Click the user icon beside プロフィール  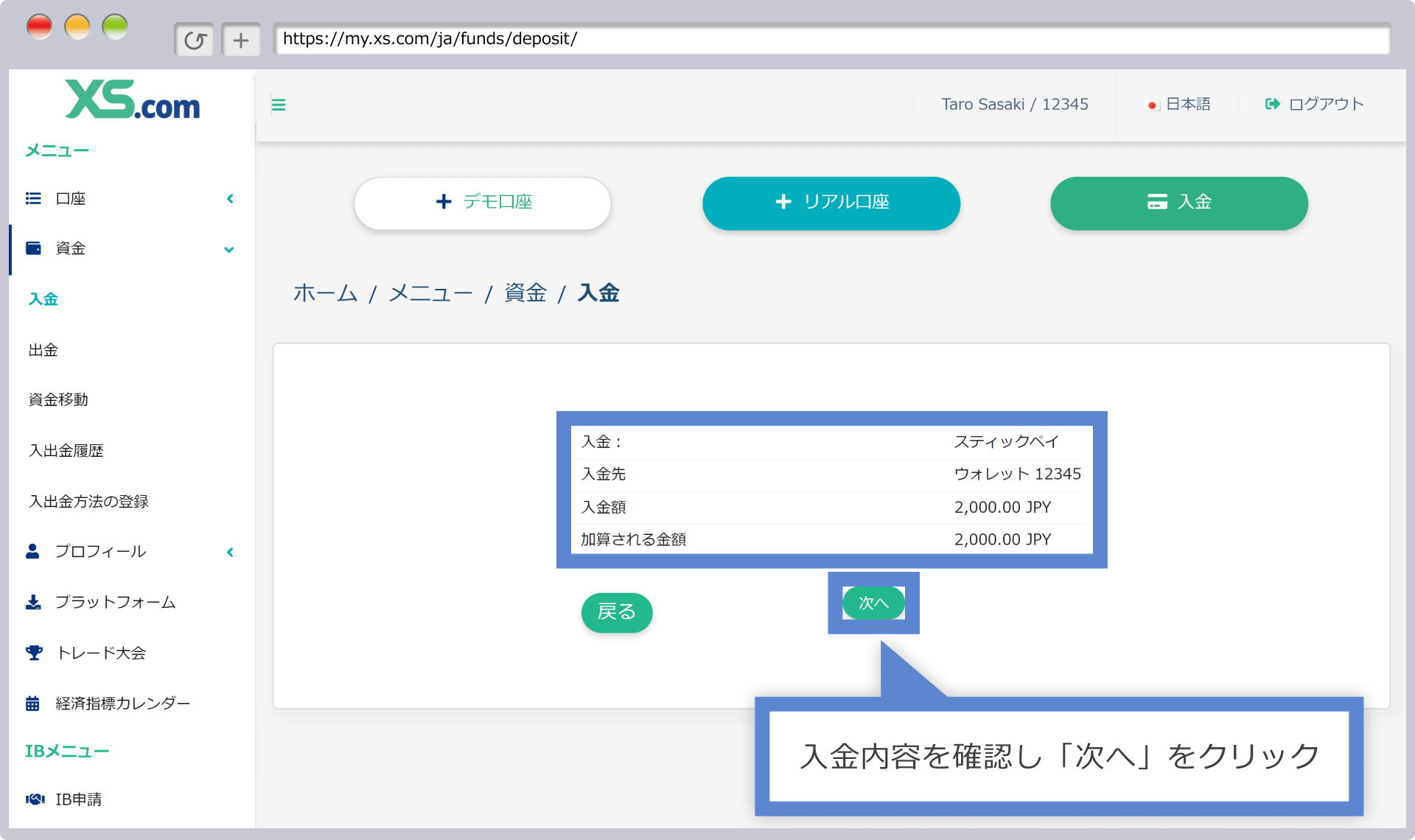pyautogui.click(x=32, y=551)
